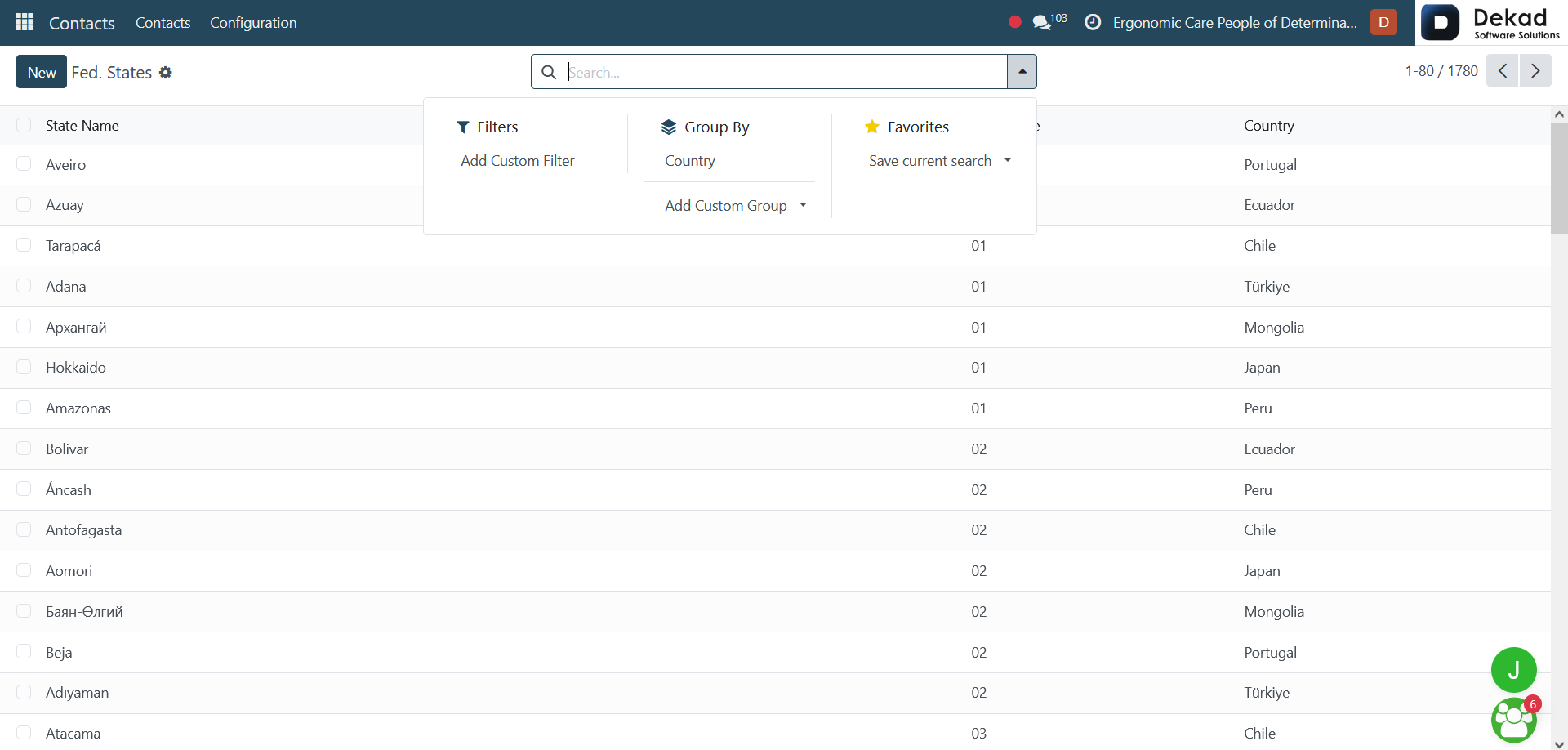Go to the previous page of records
Image resolution: width=1568 pixels, height=750 pixels.
(x=1503, y=71)
